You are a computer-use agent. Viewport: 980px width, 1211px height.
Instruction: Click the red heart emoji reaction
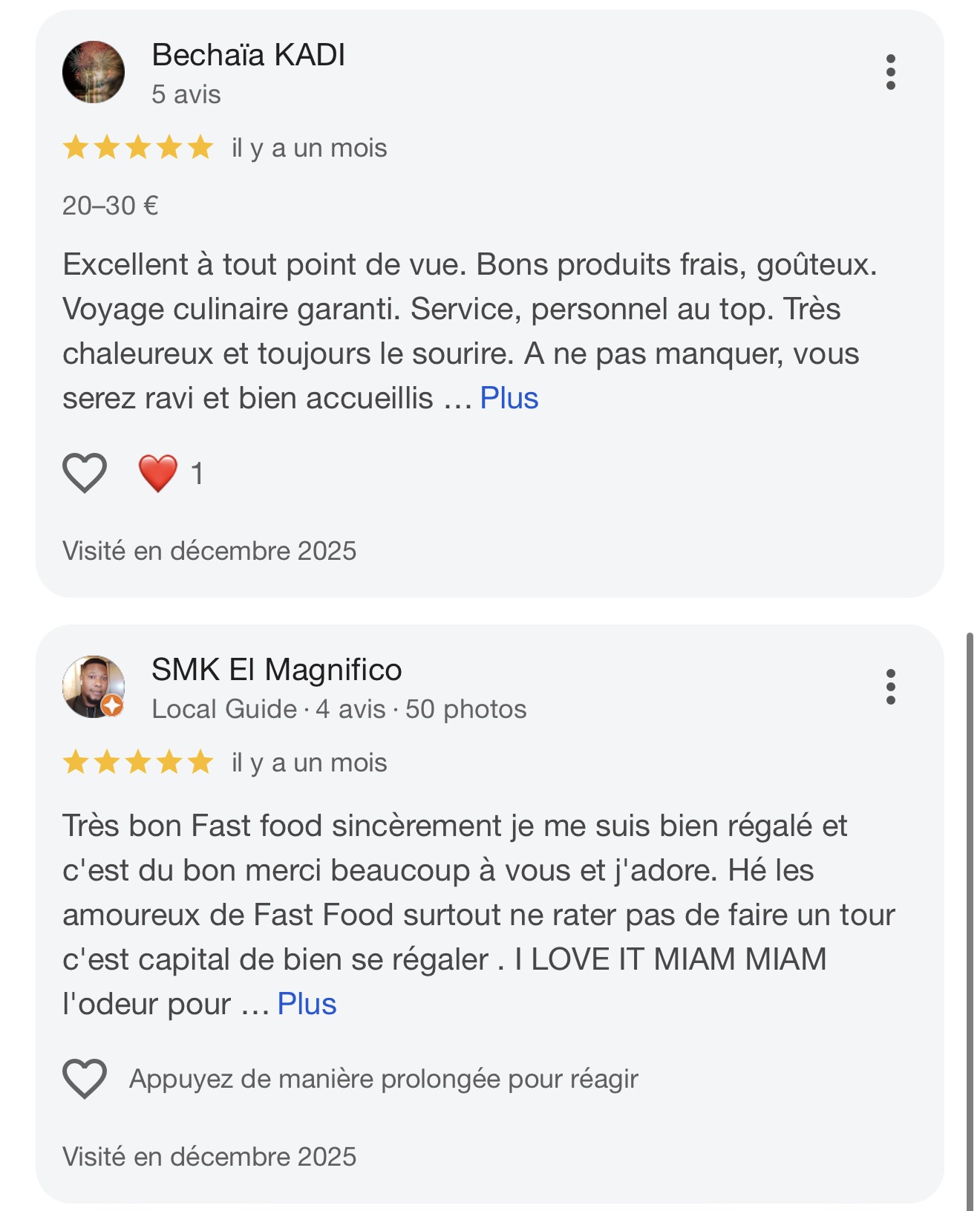pos(157,473)
